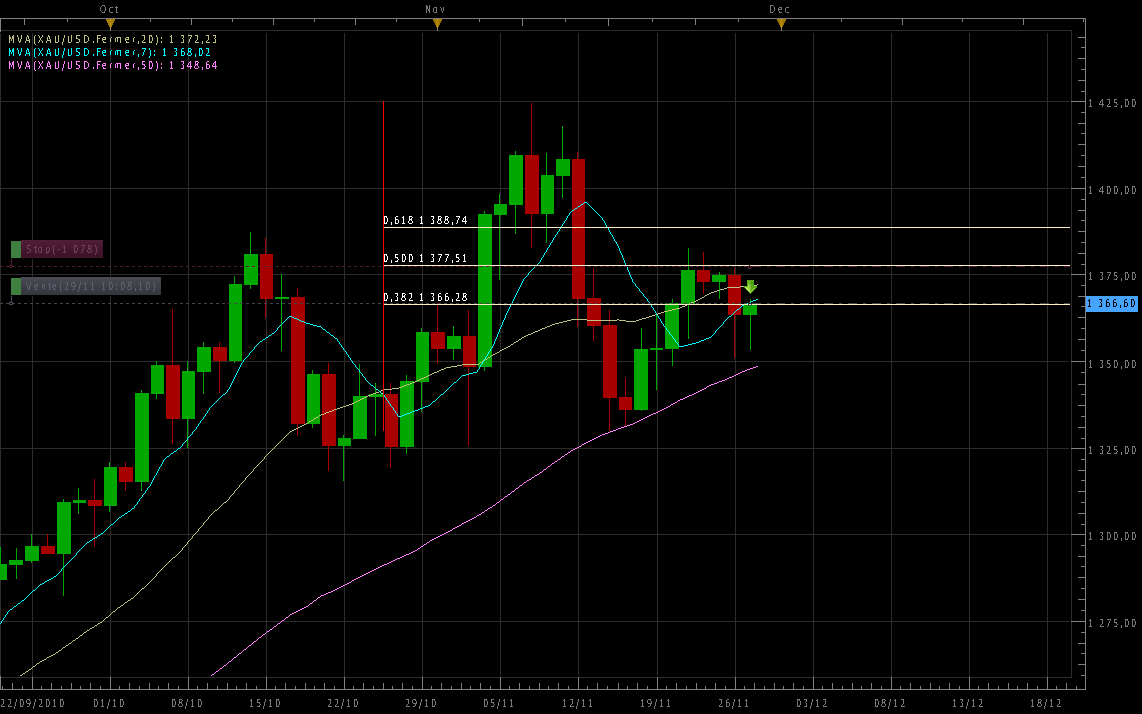
Task: Click the 7-period MVA cyan legend entry
Action: [x=109, y=52]
